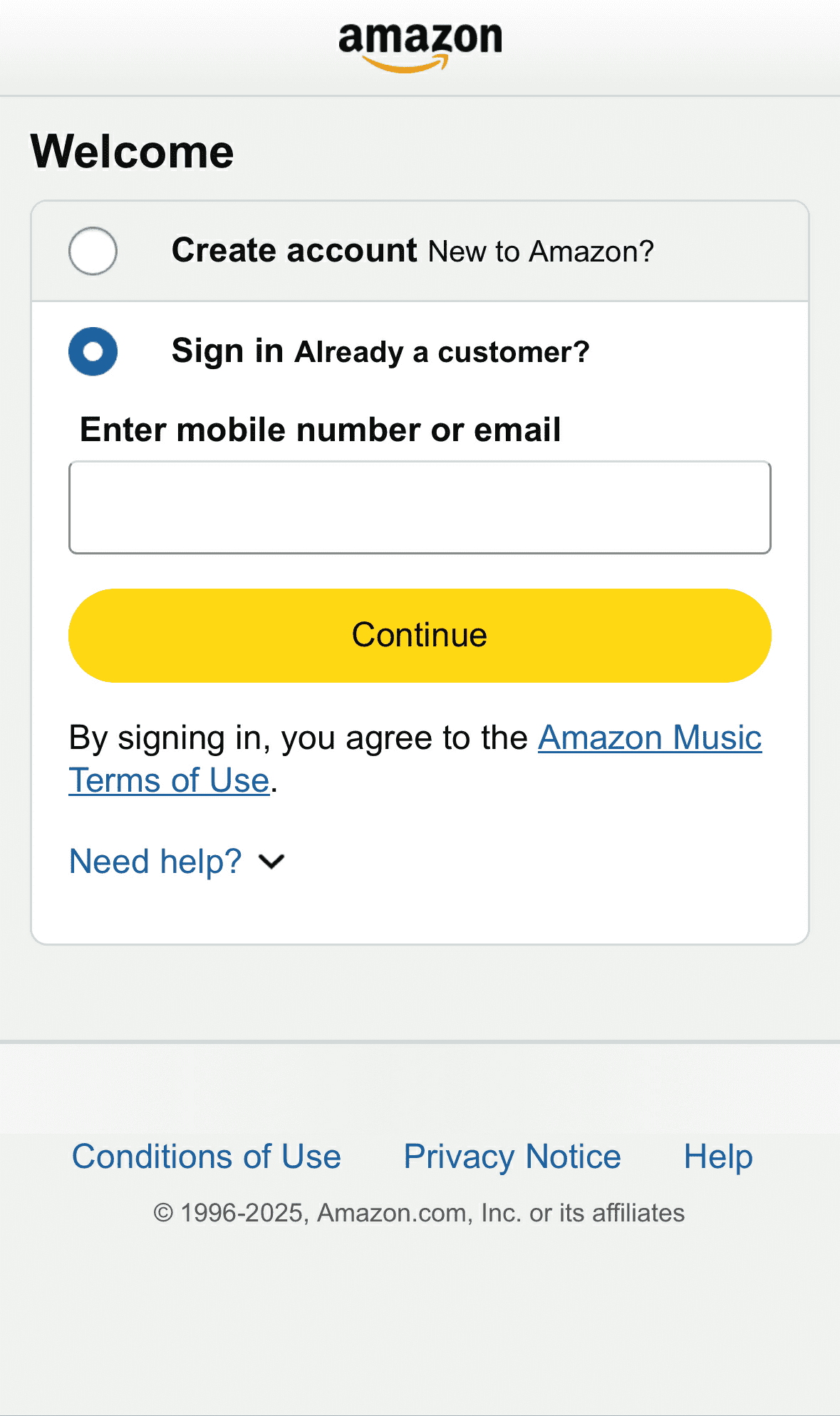The image size is (840, 1416).
Task: Expand the "Need help?" section
Action: coord(155,862)
